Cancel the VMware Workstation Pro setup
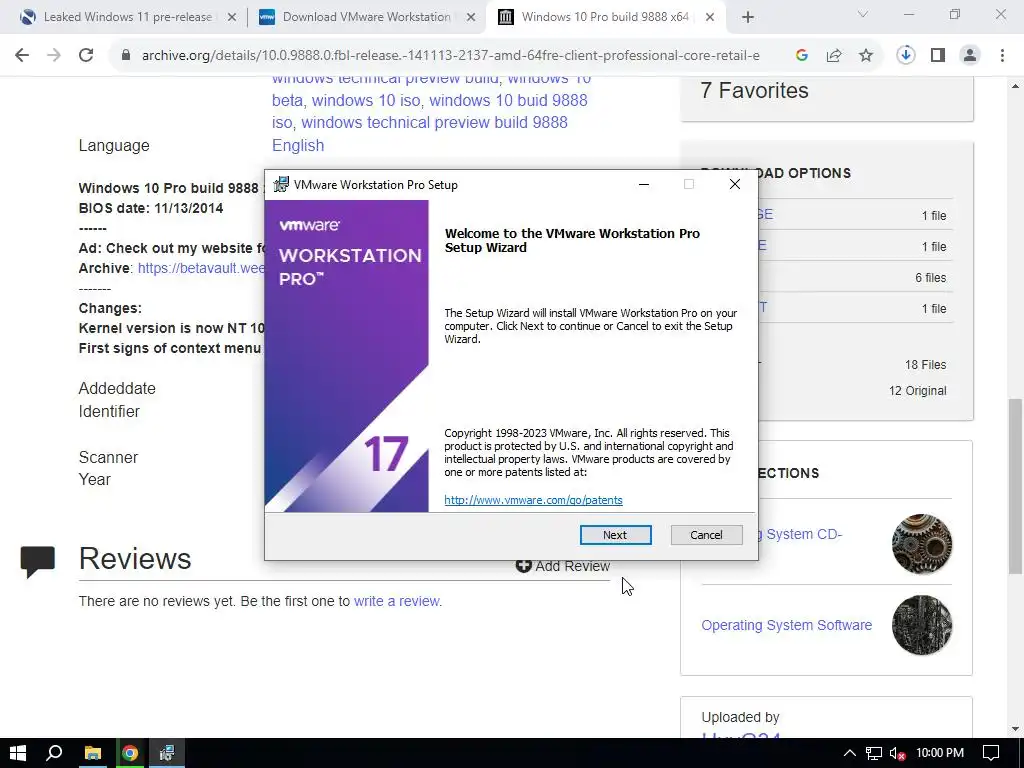This screenshot has width=1024, height=768. pyautogui.click(x=706, y=535)
